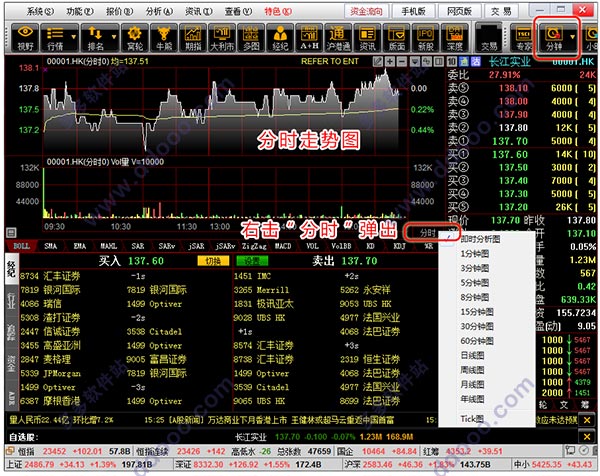Select the MACD indicator tab
Screen dimensions: 600x476
pos(284,246)
